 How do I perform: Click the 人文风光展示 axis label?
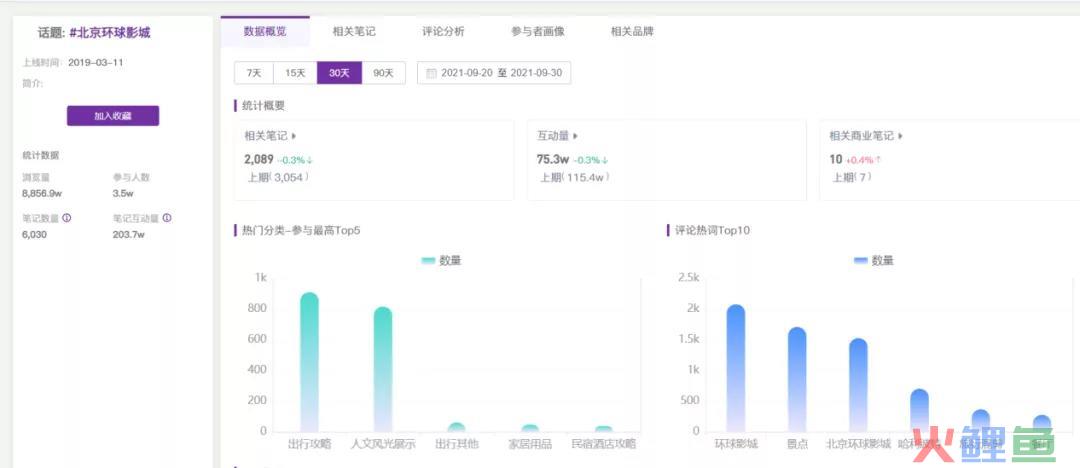pyautogui.click(x=383, y=444)
